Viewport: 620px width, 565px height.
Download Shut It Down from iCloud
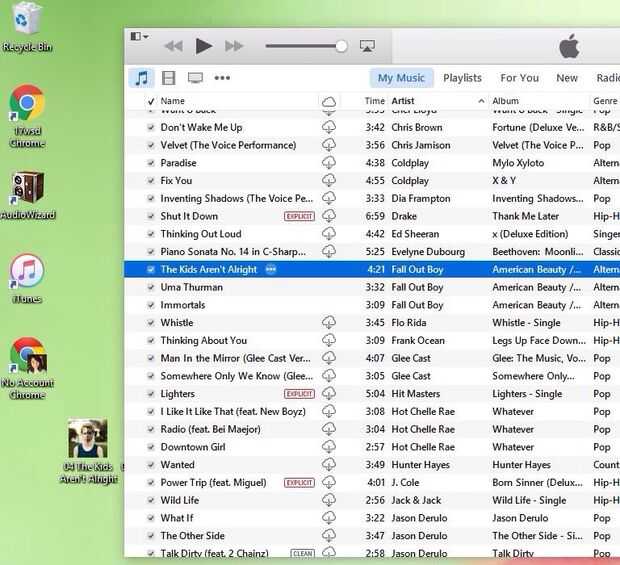point(329,216)
